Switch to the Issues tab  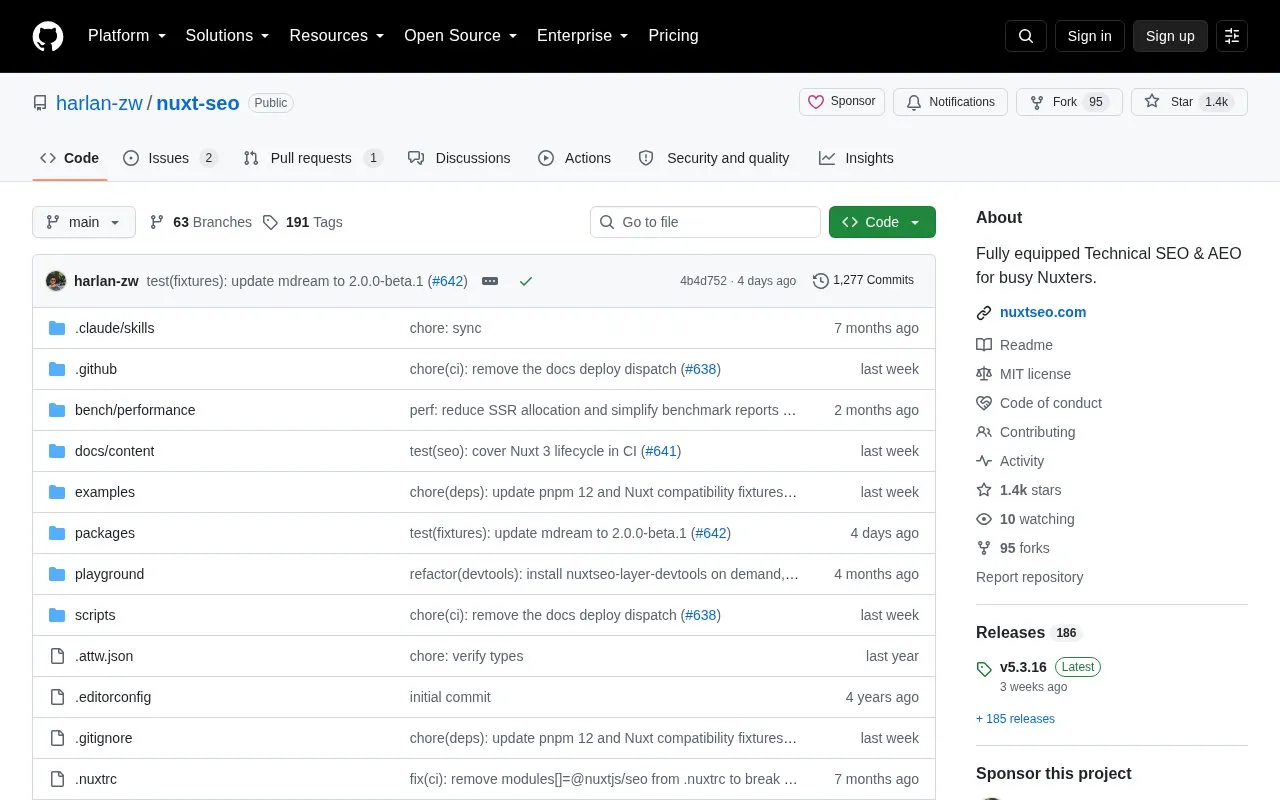[170, 158]
